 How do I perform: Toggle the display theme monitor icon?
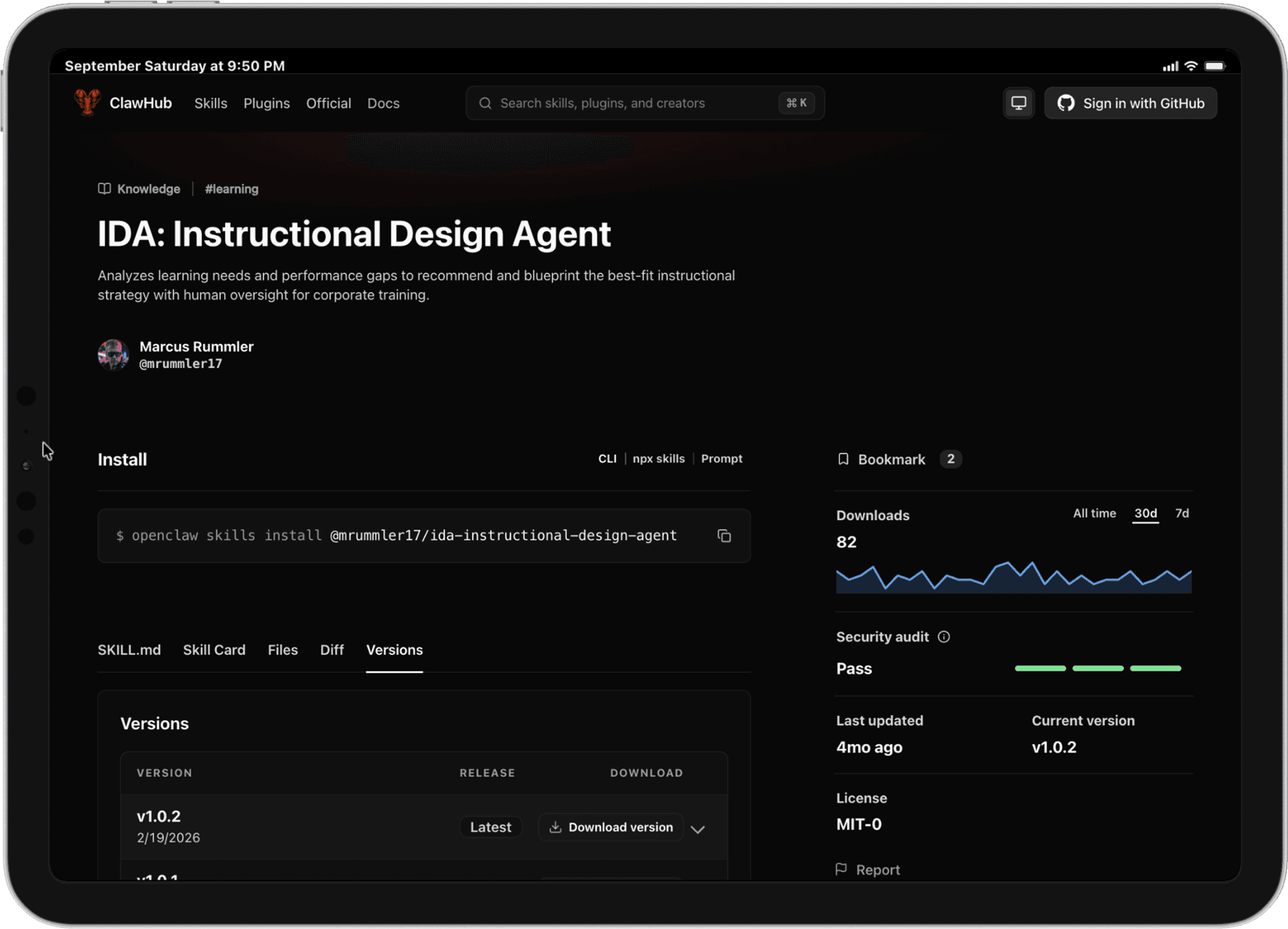(1018, 103)
